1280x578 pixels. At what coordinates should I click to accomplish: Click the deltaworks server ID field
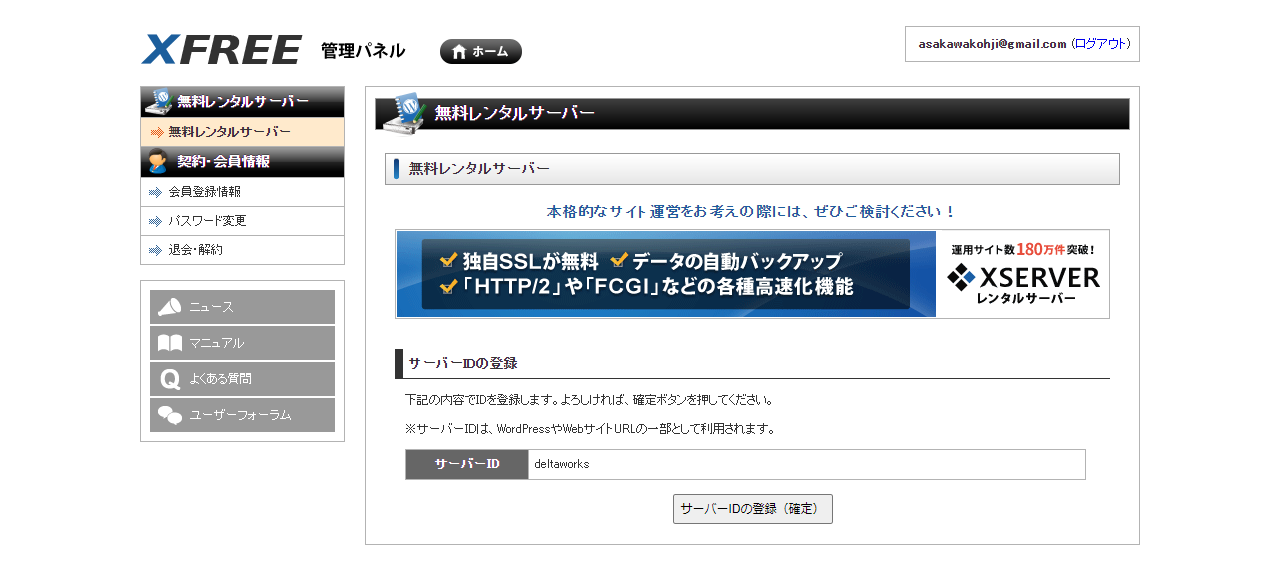click(x=805, y=464)
